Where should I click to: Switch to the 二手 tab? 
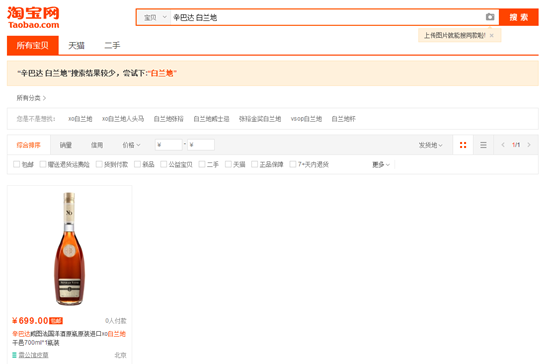click(x=112, y=46)
